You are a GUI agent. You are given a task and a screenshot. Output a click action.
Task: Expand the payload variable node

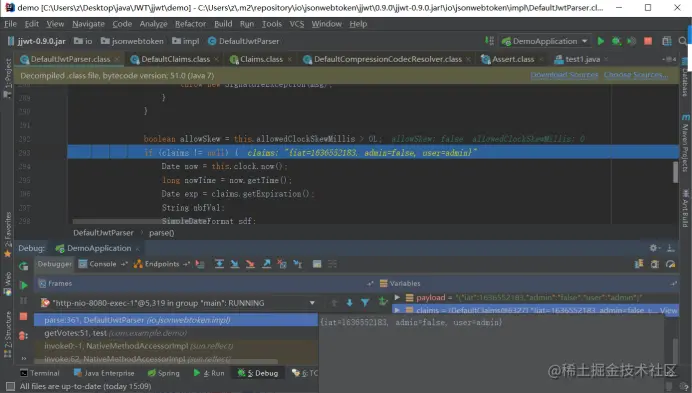click(397, 297)
